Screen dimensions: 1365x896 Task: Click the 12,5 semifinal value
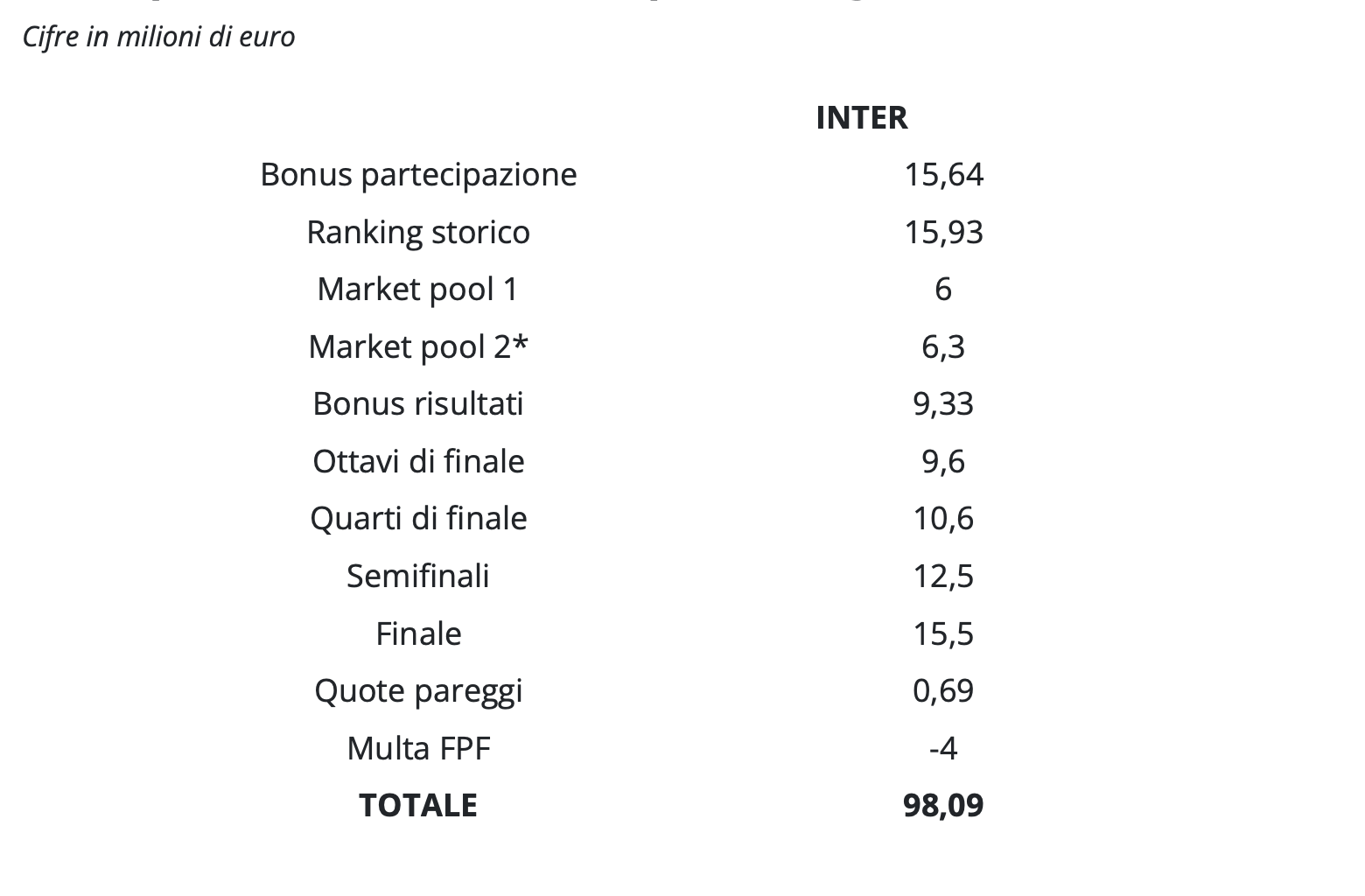pos(943,577)
